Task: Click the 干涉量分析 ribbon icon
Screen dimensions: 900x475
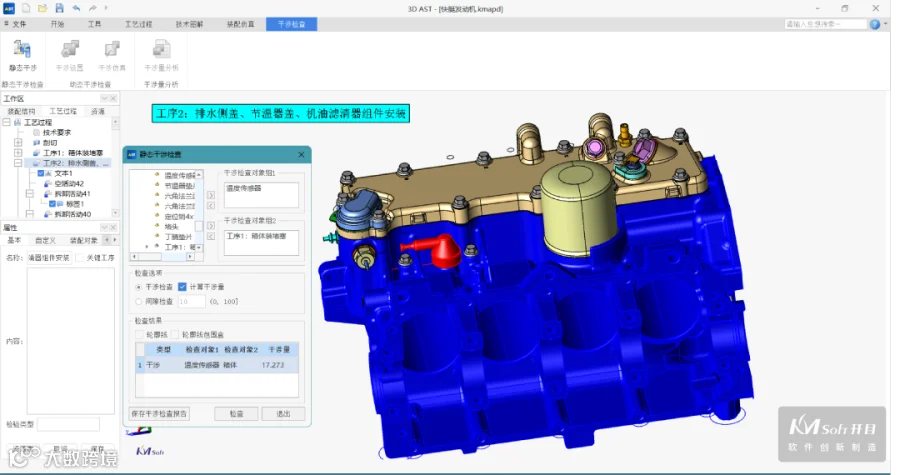Action: pos(161,50)
